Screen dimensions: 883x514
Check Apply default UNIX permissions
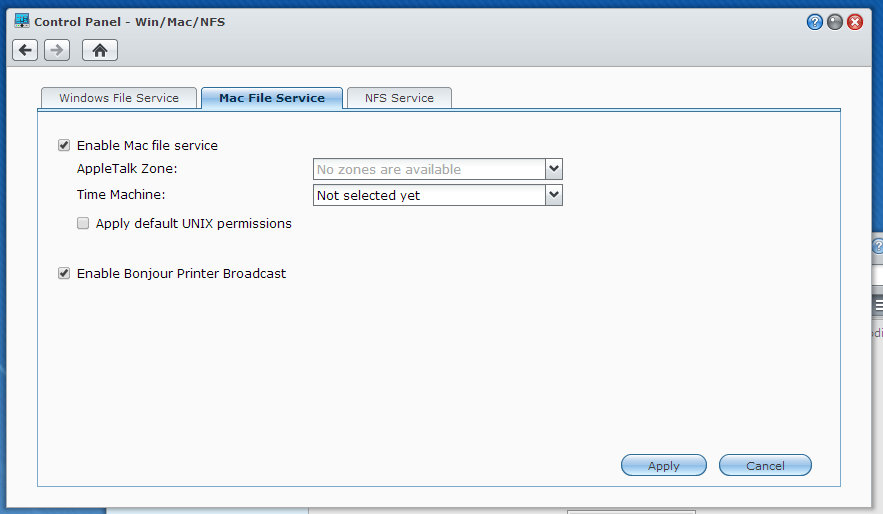coord(83,224)
